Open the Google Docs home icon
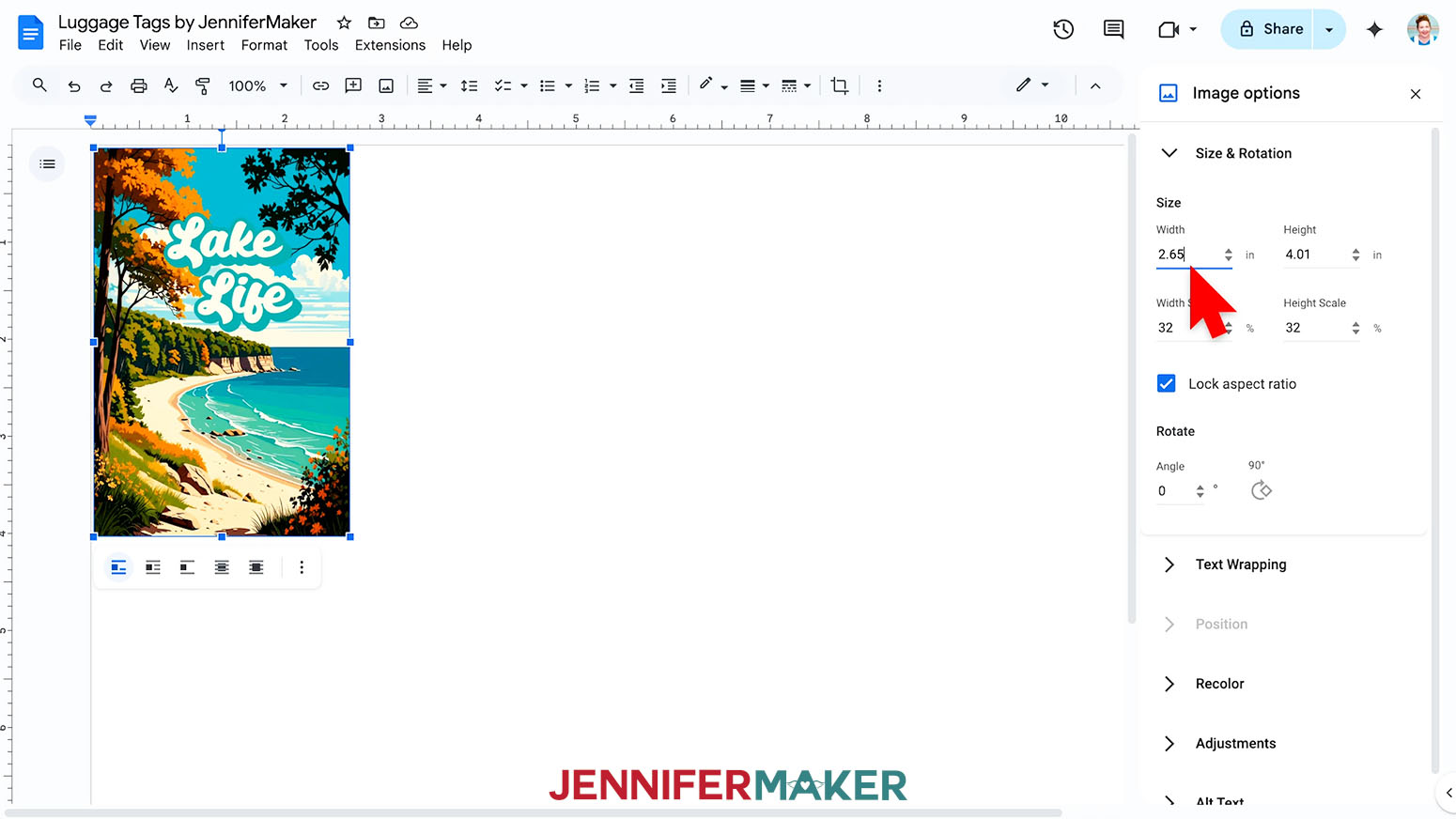 (x=30, y=32)
